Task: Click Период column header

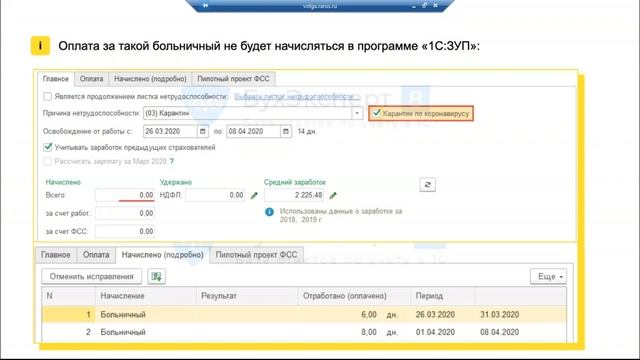Action: pyautogui.click(x=443, y=296)
